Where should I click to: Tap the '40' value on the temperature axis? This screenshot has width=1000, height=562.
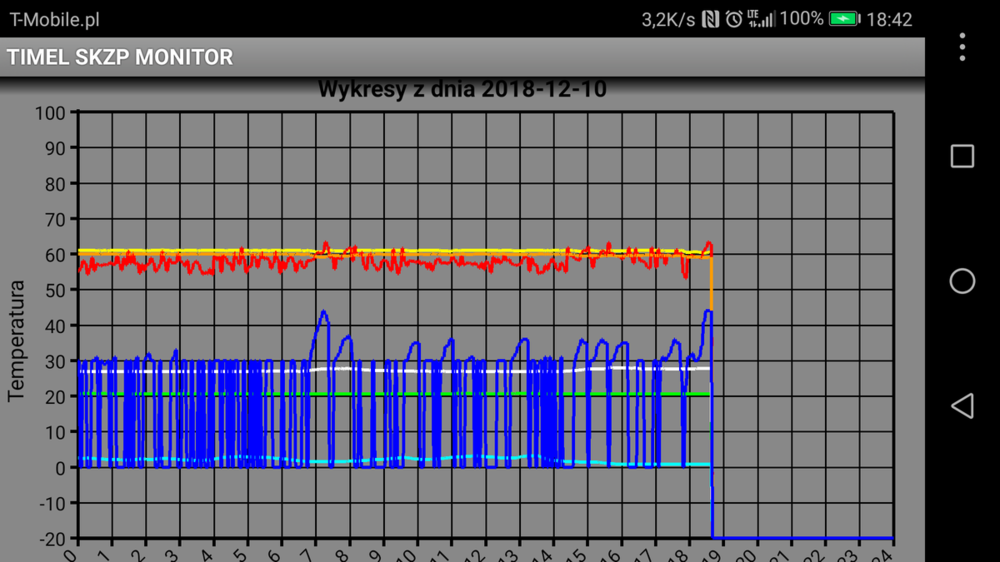55,326
